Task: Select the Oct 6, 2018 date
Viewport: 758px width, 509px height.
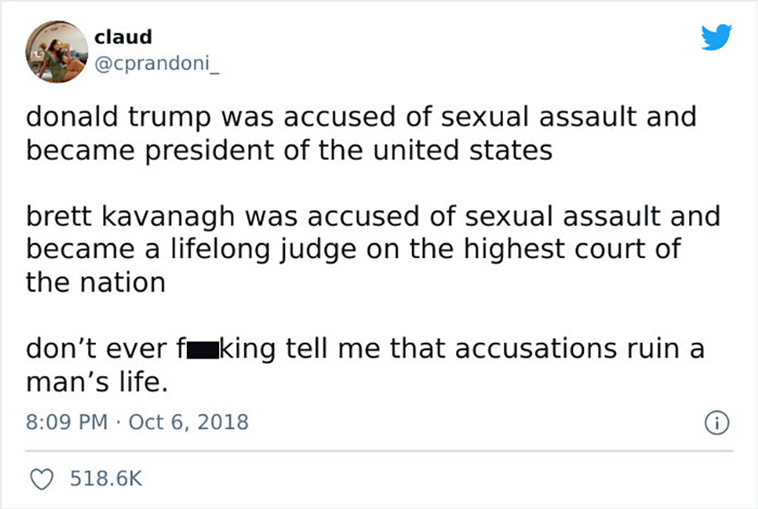Action: coord(189,422)
